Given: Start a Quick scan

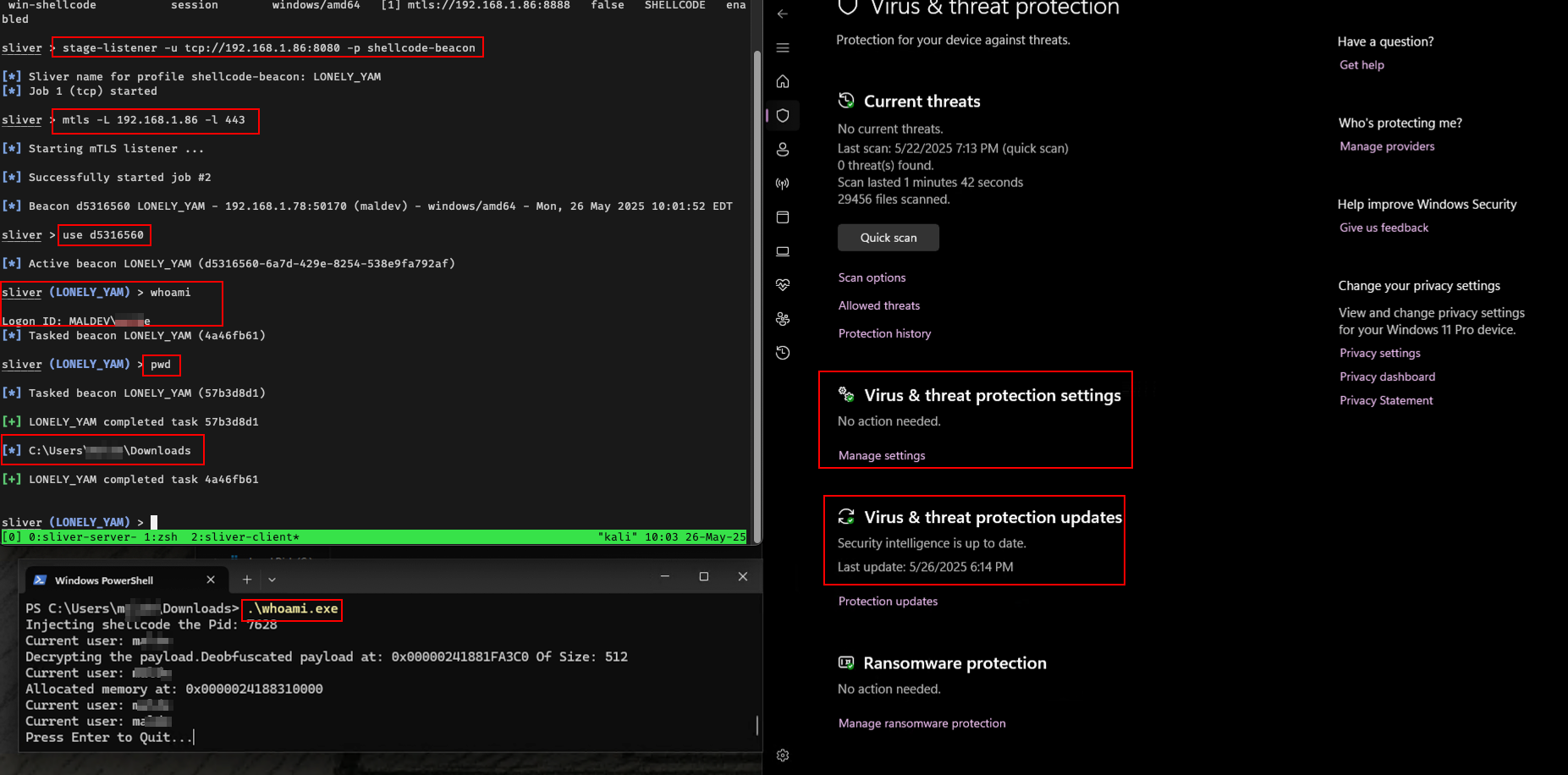Looking at the screenshot, I should coord(889,238).
